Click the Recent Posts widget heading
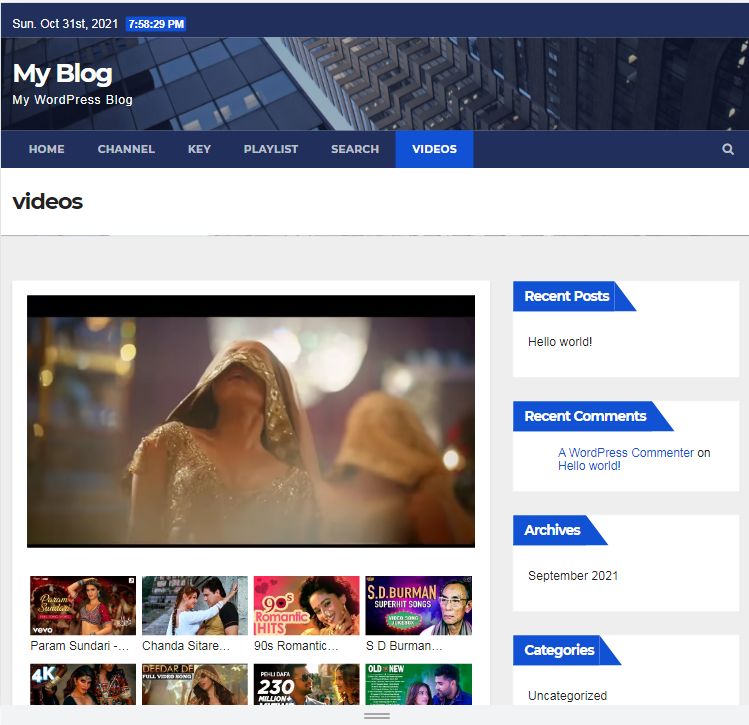 (567, 296)
